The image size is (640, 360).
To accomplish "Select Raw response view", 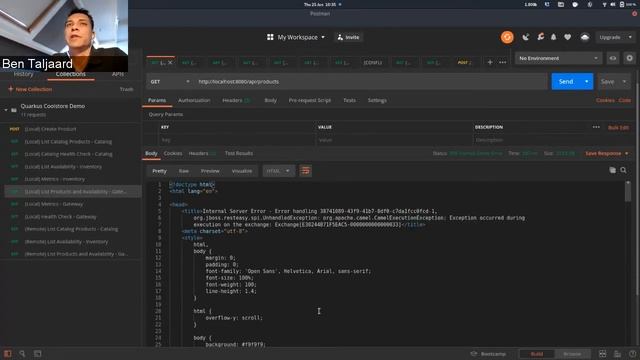I will coord(184,171).
